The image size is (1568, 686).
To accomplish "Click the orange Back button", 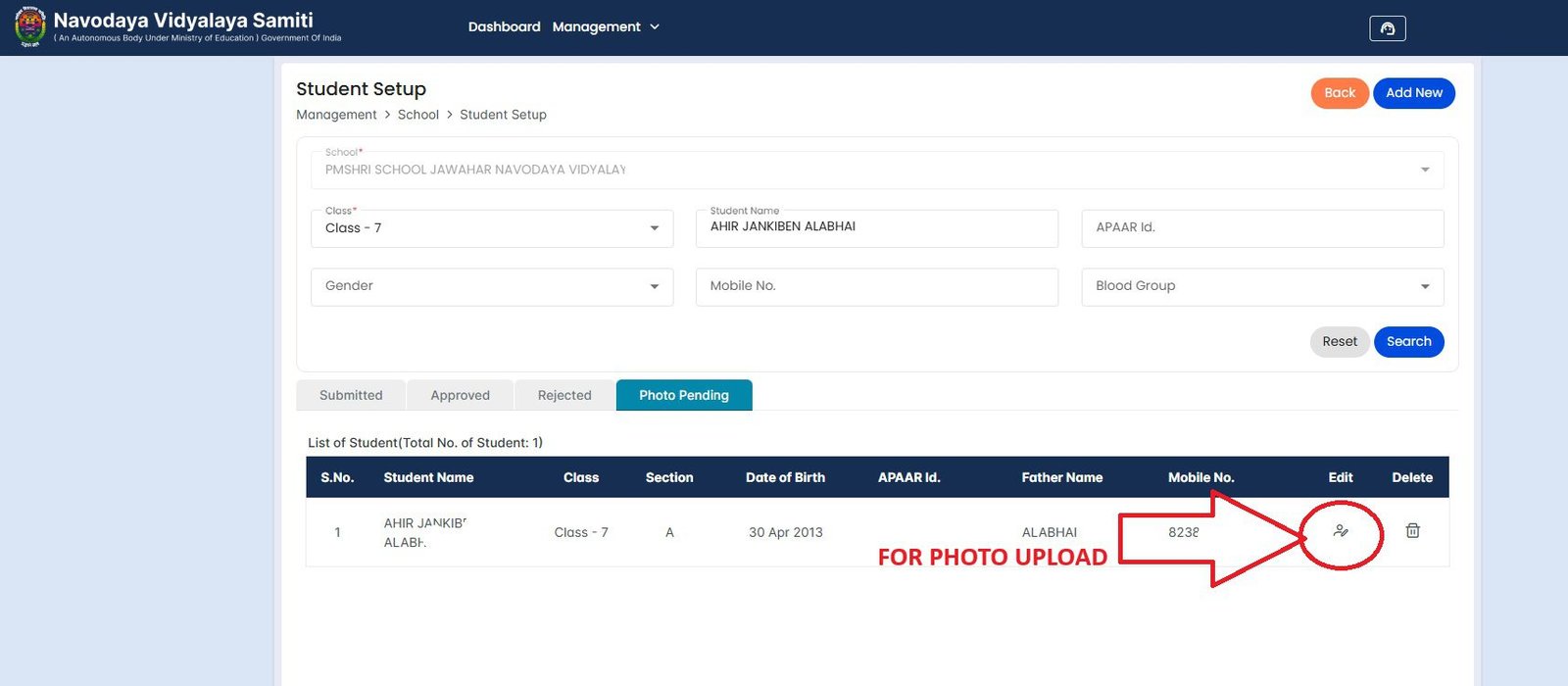I will (x=1340, y=93).
